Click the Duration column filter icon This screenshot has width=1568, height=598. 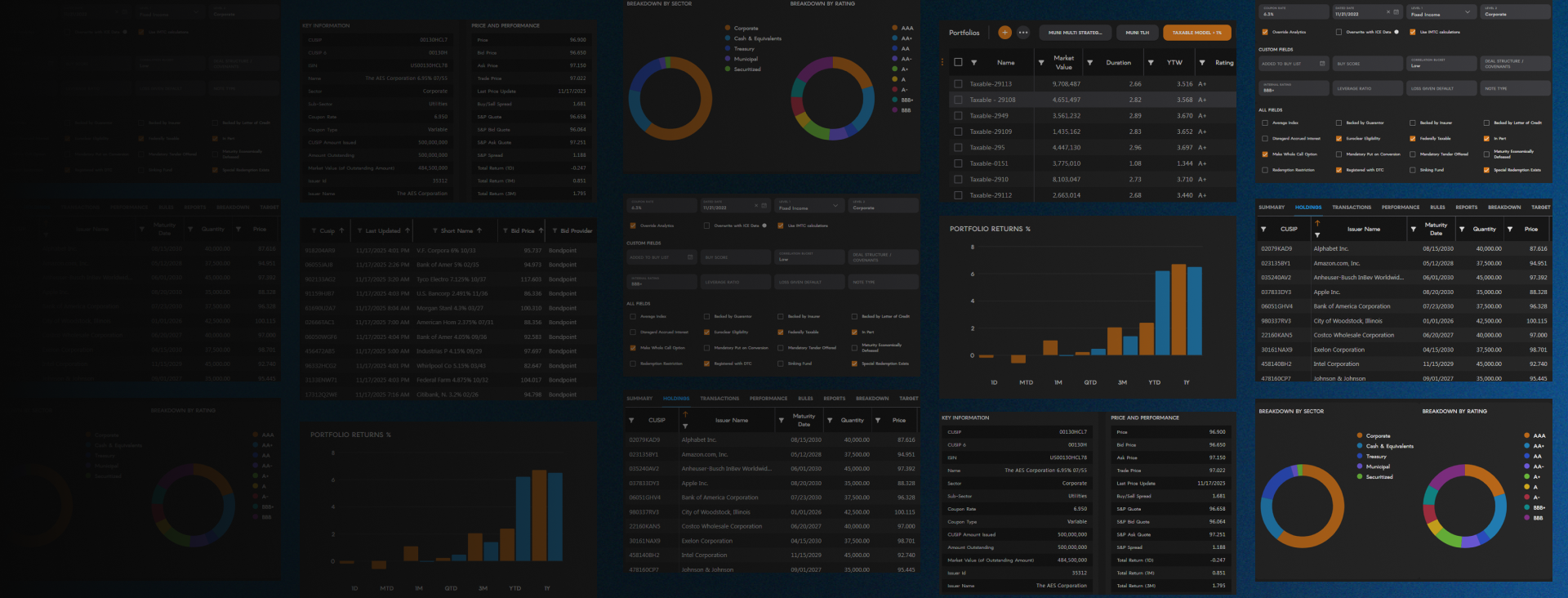[1089, 63]
